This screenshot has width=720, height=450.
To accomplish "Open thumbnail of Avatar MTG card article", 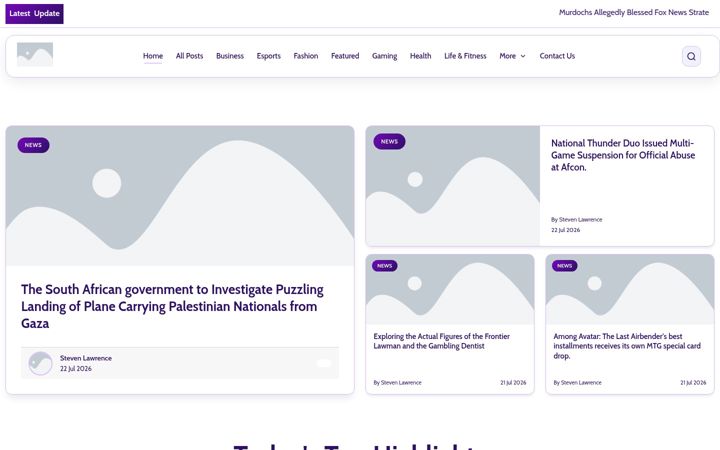I will (x=630, y=290).
